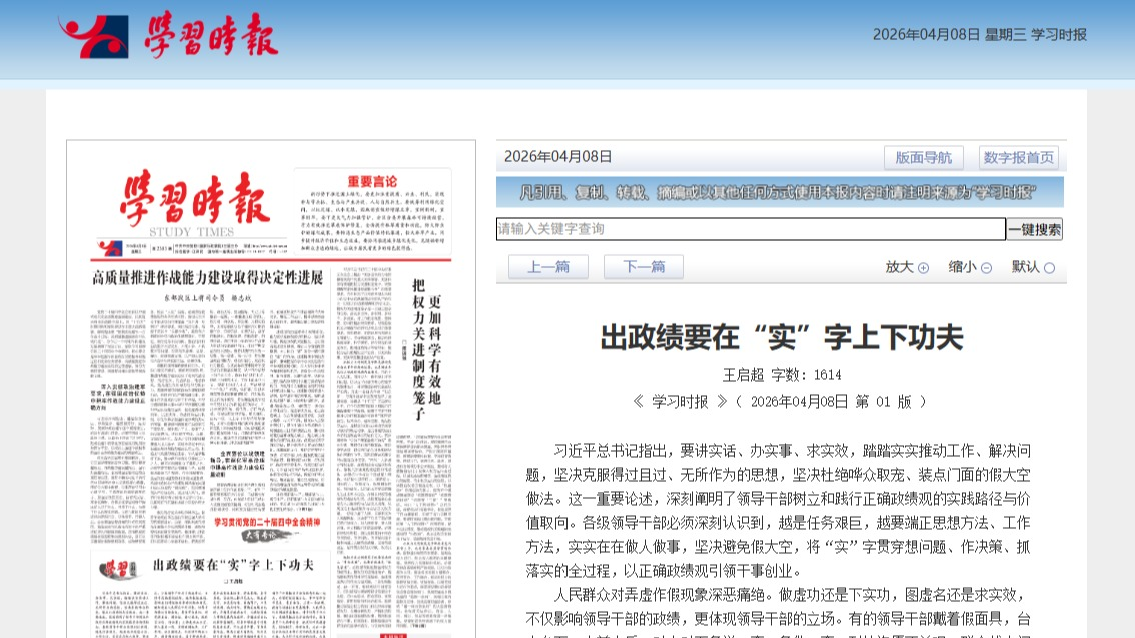Viewport: 1135px width, 638px height.
Task: Click the zoom-out minus icon beside 缩小
Action: click(x=986, y=268)
